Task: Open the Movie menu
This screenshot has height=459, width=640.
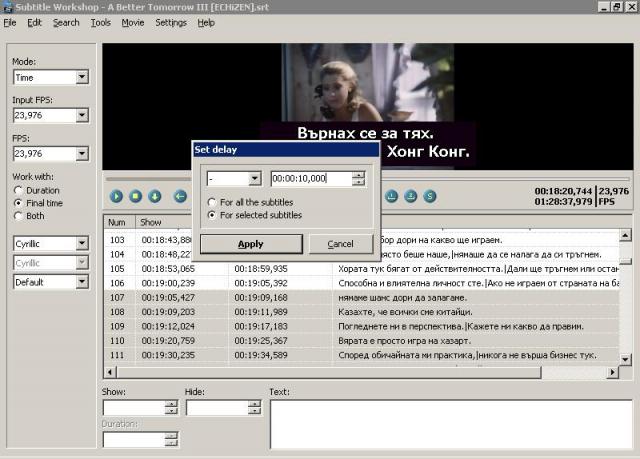Action: pyautogui.click(x=133, y=22)
